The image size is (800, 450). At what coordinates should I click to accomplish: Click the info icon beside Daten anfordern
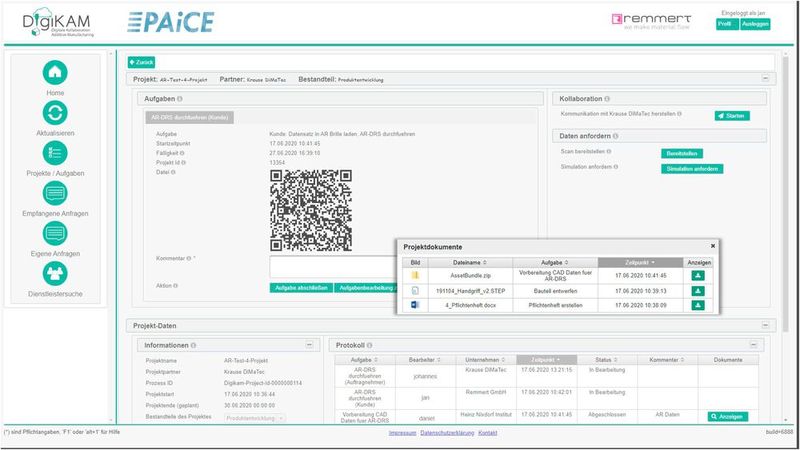click(x=615, y=136)
